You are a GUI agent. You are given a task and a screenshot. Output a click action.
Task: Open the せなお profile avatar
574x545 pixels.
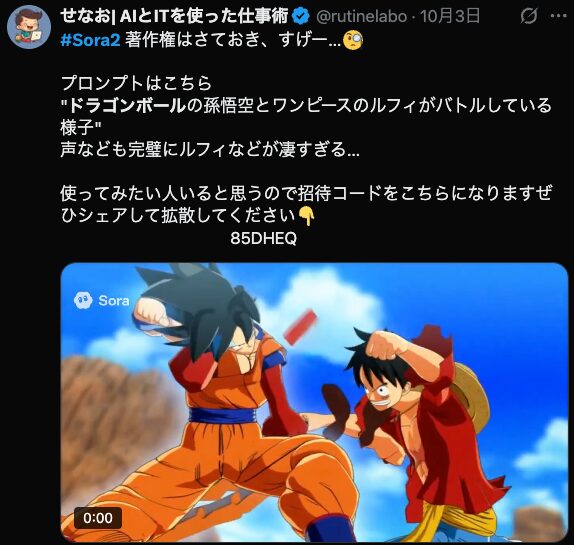29,27
